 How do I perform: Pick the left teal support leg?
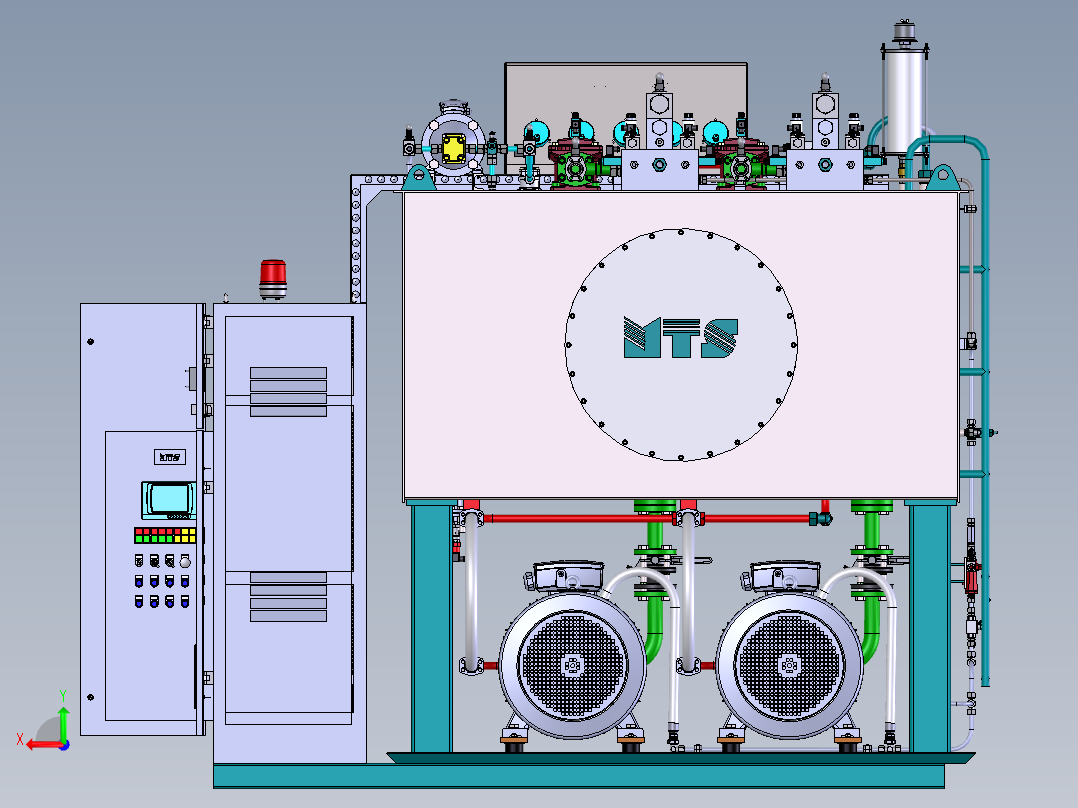point(432,627)
